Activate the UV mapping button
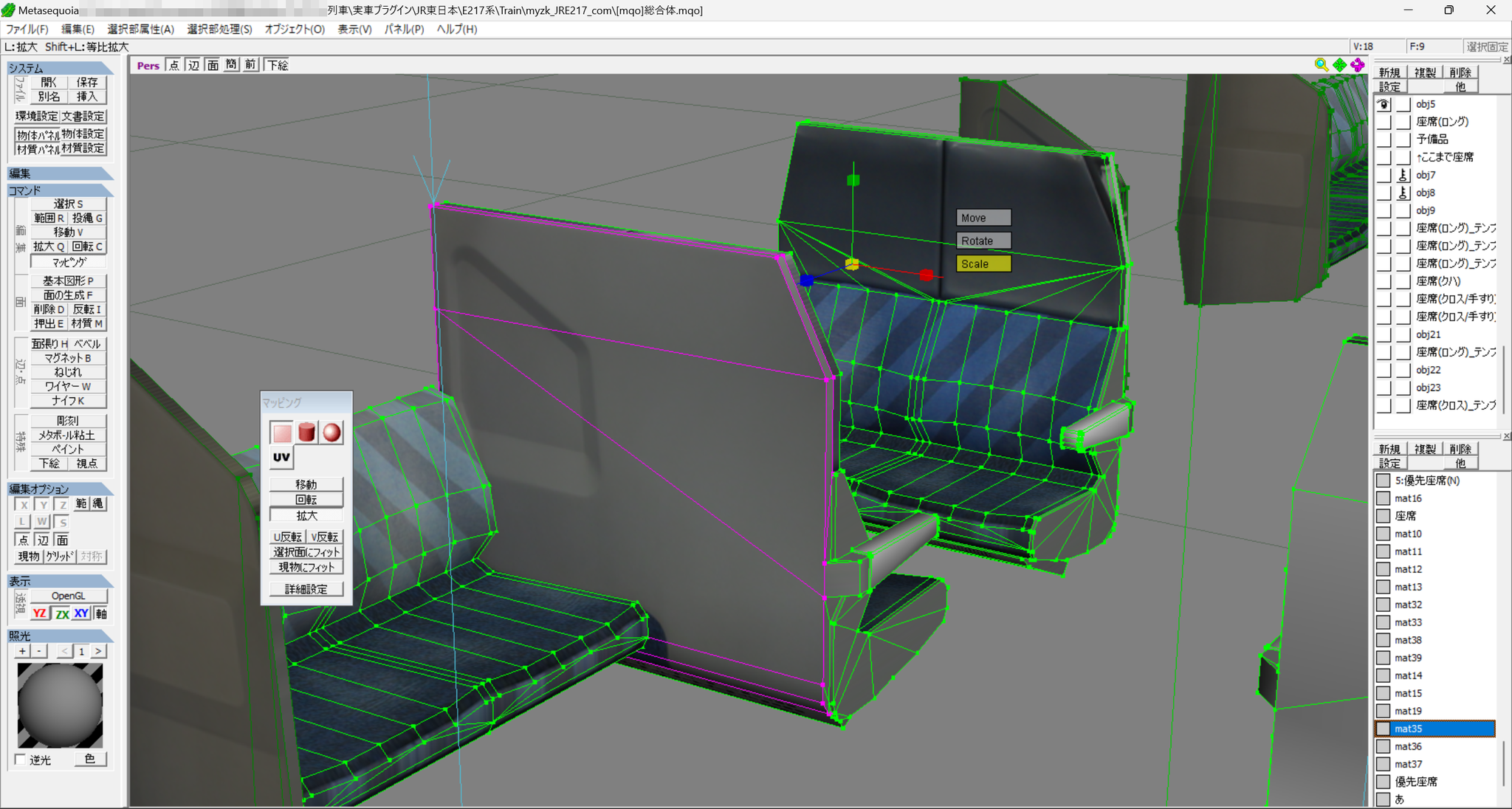 tap(281, 458)
